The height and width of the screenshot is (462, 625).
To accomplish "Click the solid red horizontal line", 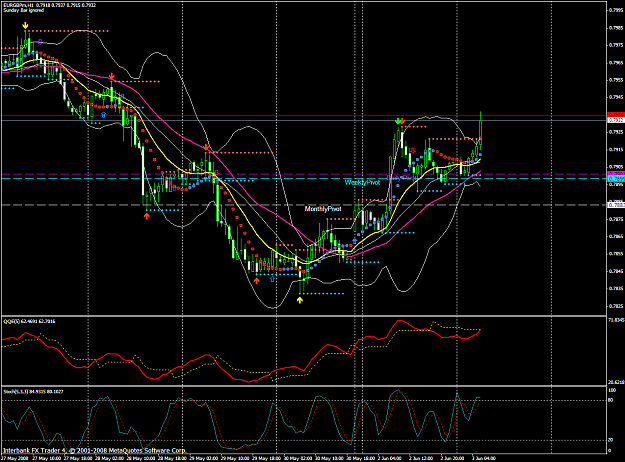I will 303,116.
